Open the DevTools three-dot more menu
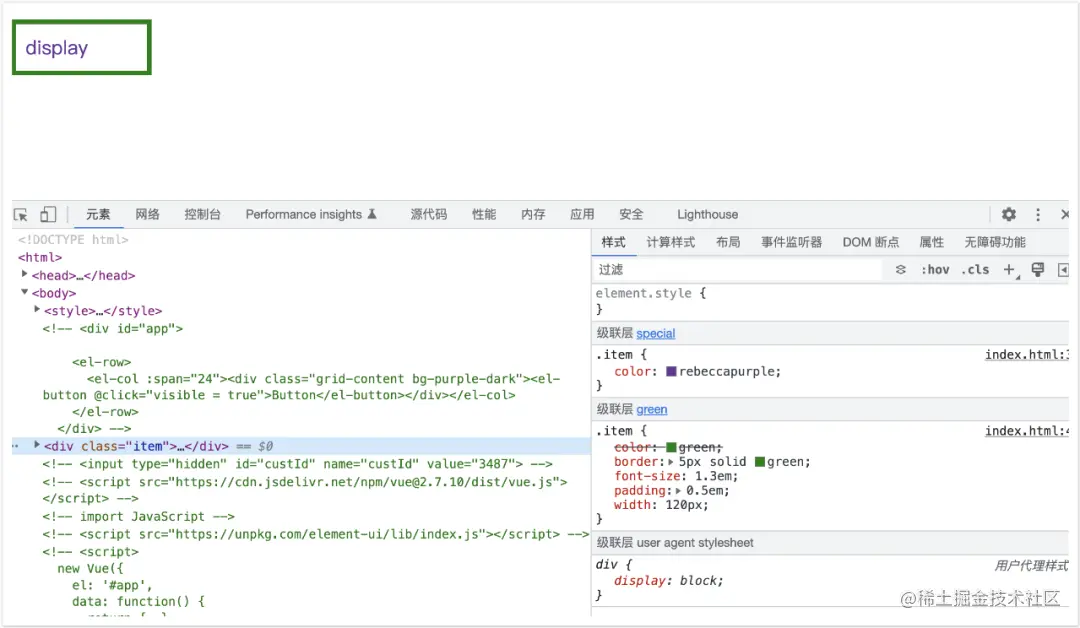The width and height of the screenshot is (1080, 628). [1038, 215]
